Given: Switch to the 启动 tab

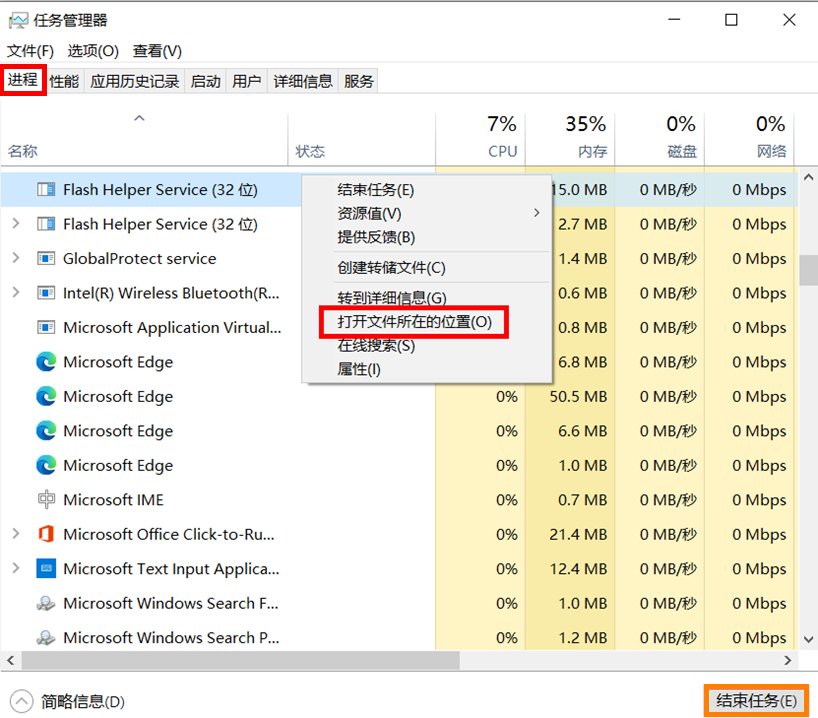Looking at the screenshot, I should tap(206, 81).
